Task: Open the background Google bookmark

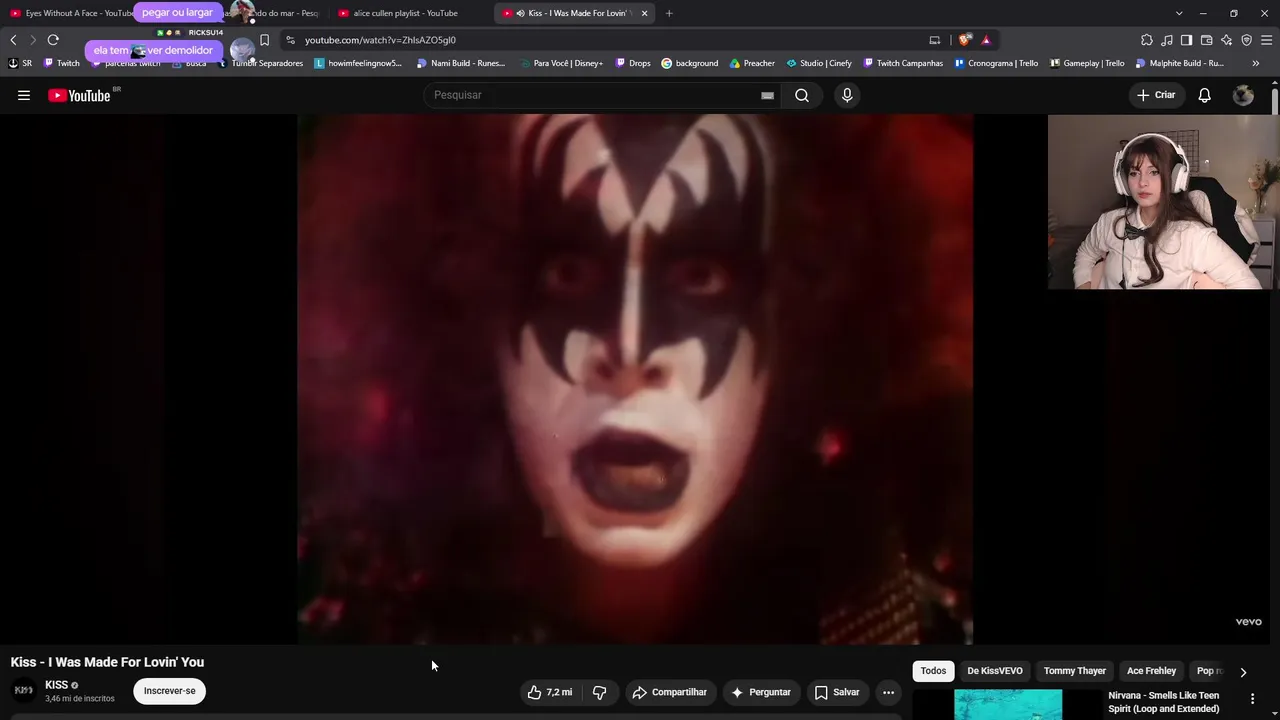Action: point(690,63)
